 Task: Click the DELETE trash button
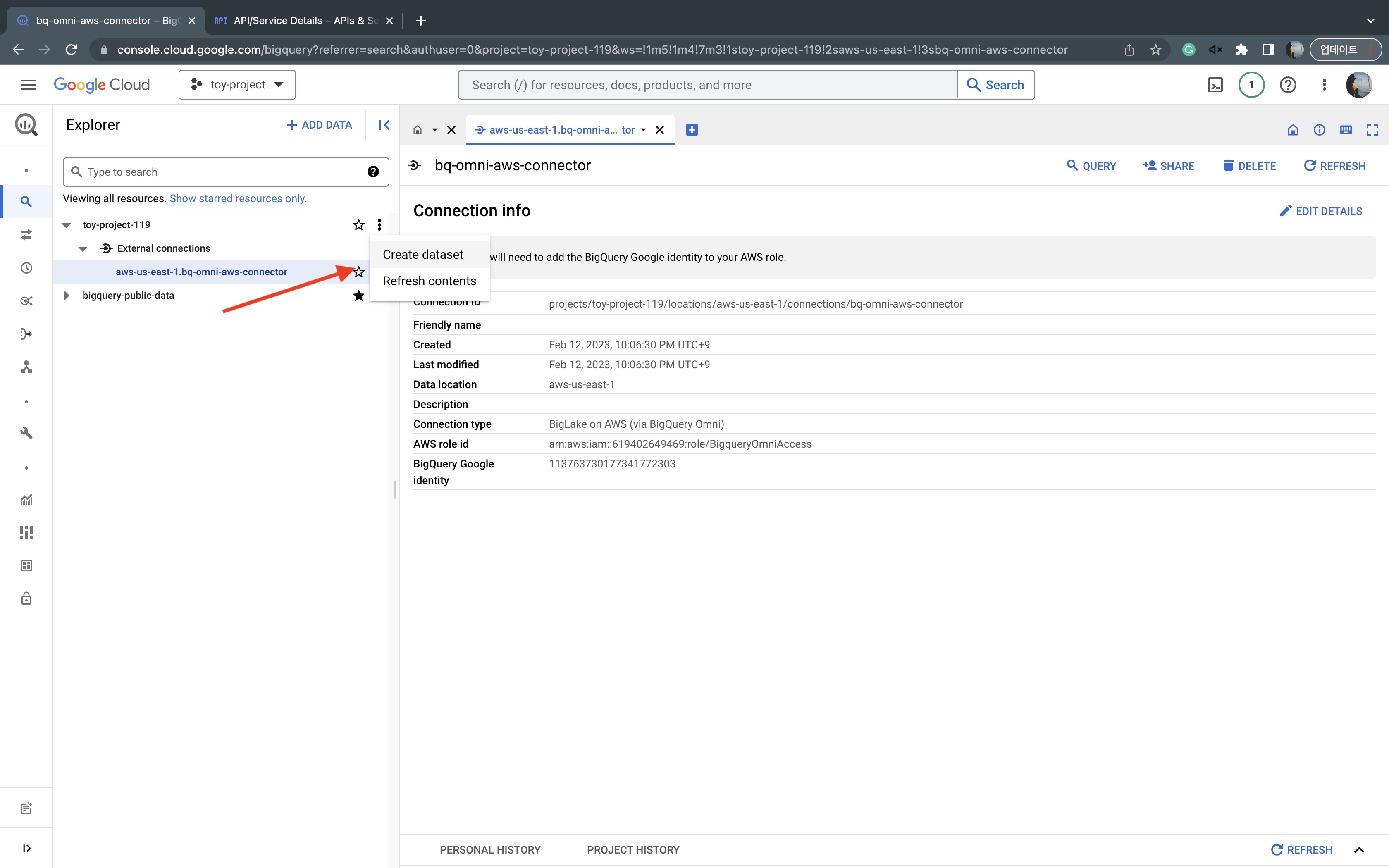point(1249,166)
